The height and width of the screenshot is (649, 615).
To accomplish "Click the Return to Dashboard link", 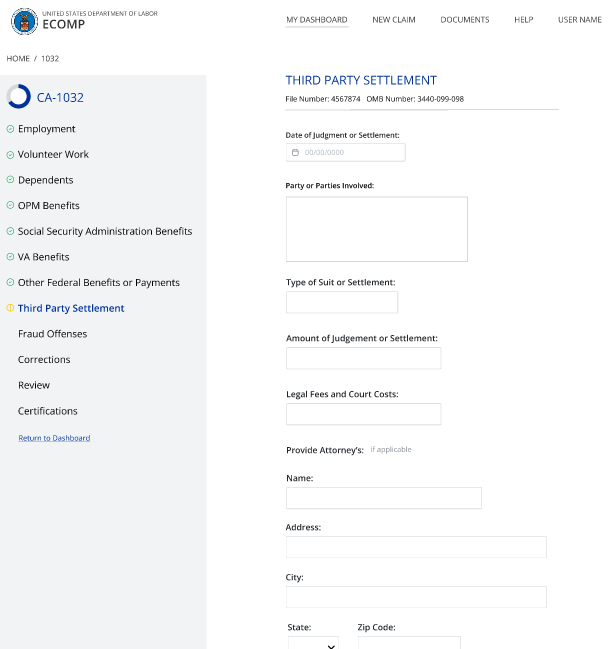I will pos(54,438).
